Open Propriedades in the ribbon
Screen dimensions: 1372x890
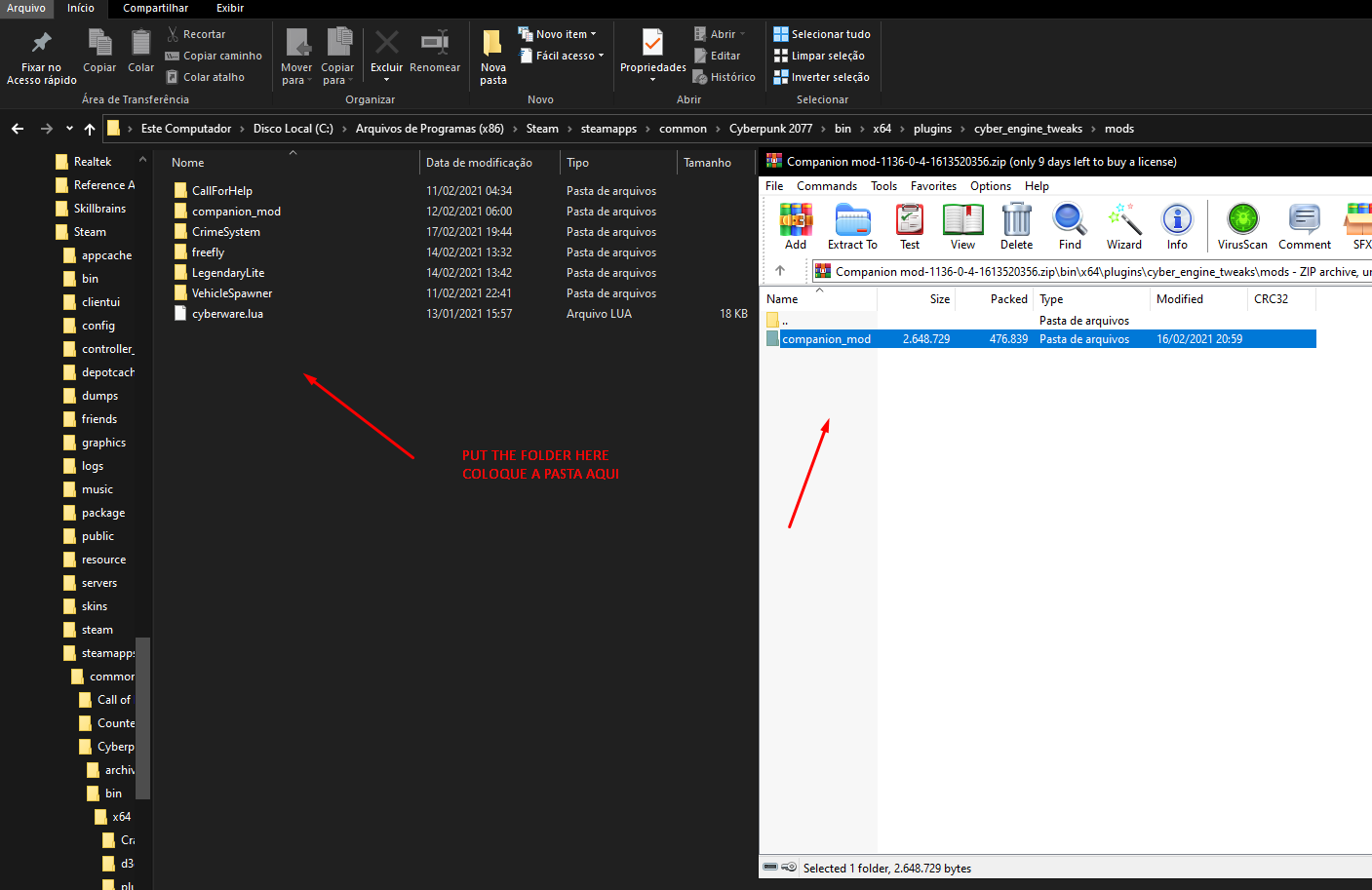653,56
